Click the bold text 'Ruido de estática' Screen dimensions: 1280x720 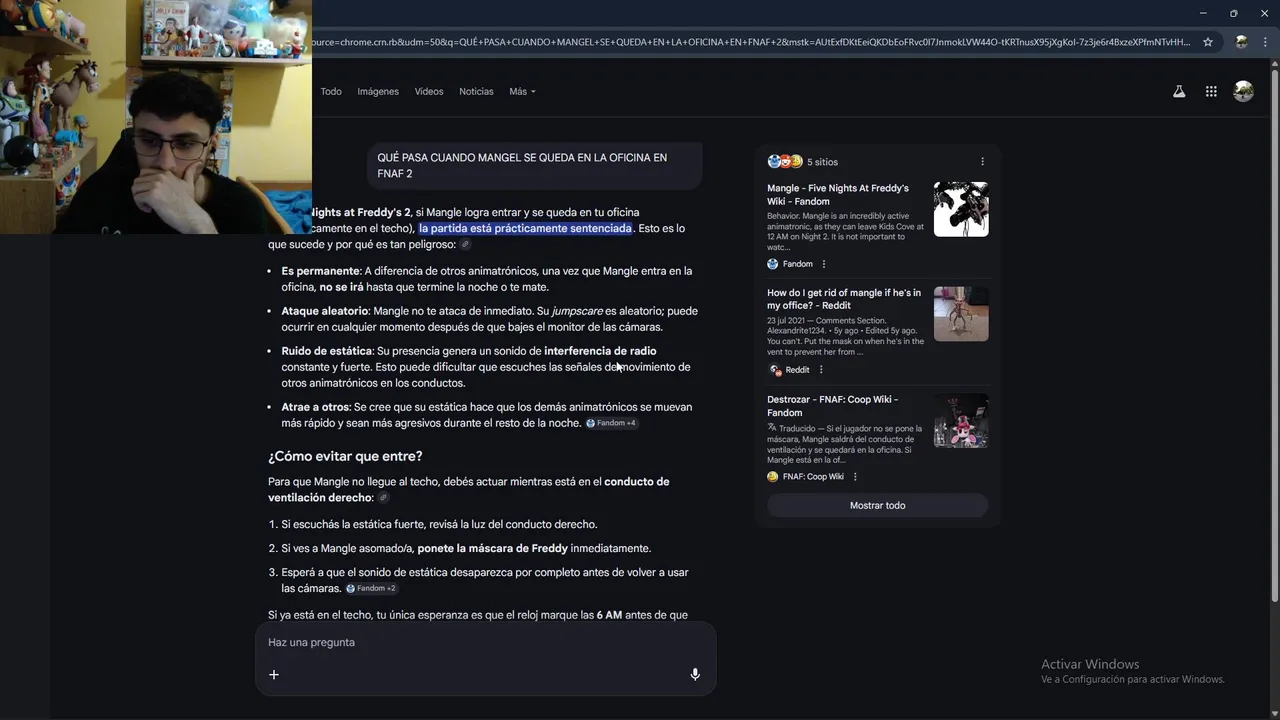327,351
